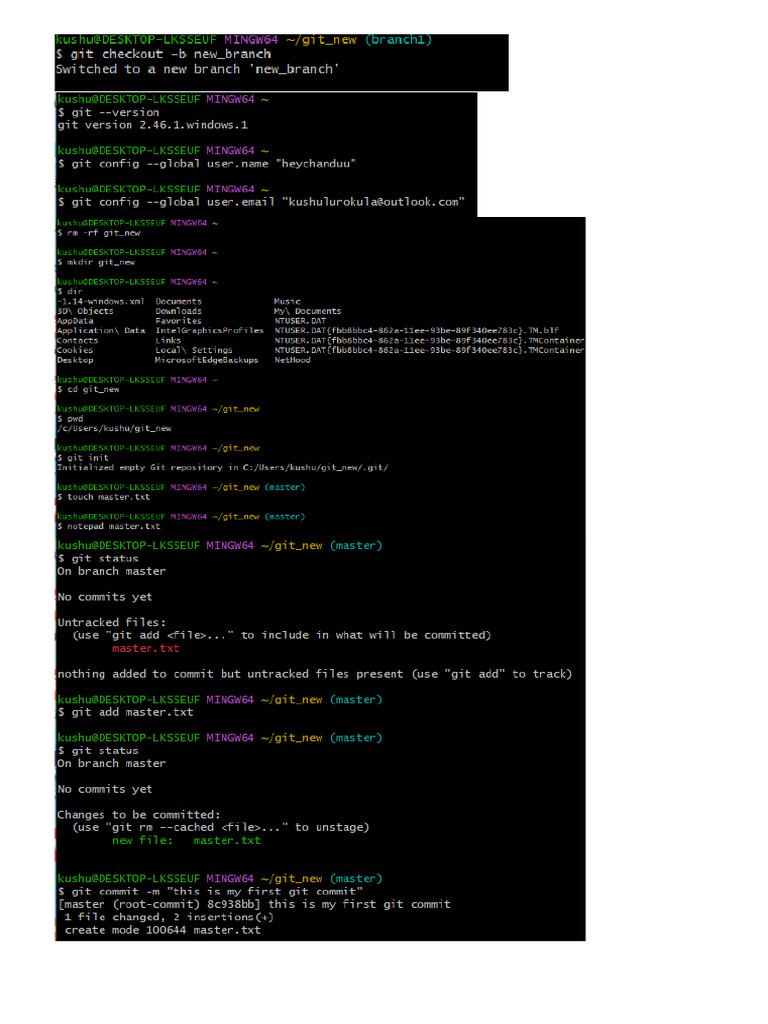Select the 'Desktop' entry in the dir listing

pyautogui.click(x=75, y=360)
